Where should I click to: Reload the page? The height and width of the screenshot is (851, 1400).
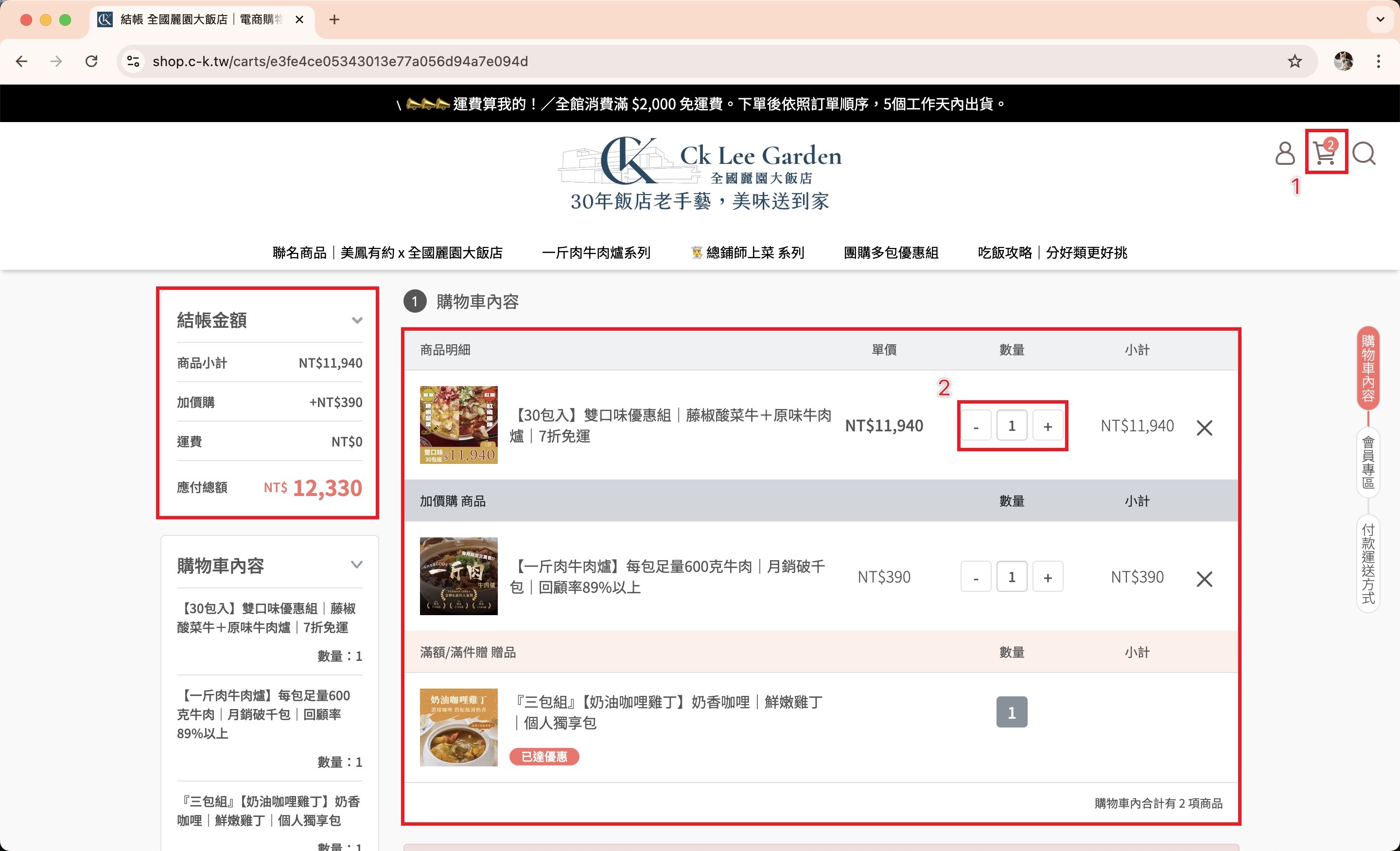pyautogui.click(x=91, y=61)
